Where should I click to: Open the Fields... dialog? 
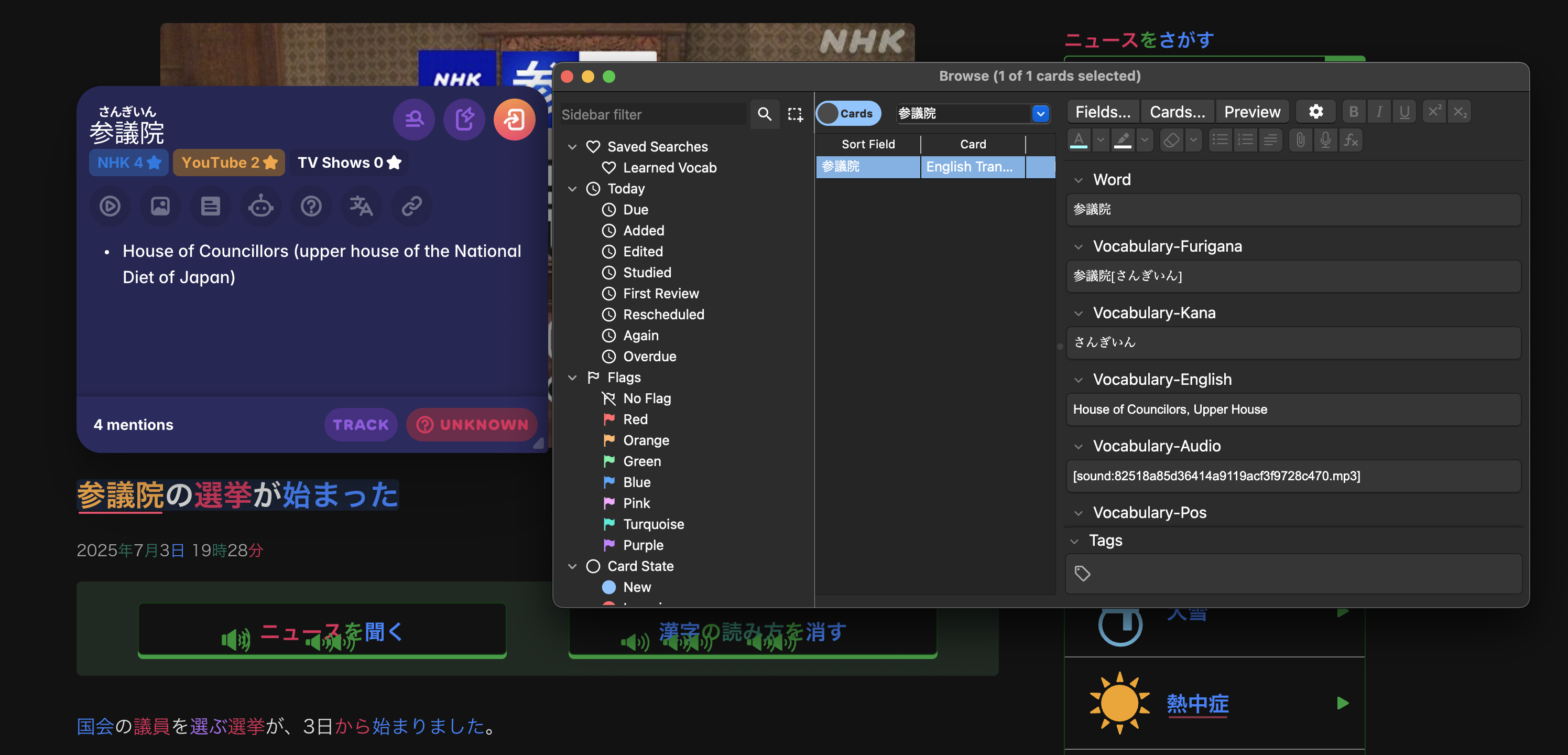pyautogui.click(x=1103, y=112)
